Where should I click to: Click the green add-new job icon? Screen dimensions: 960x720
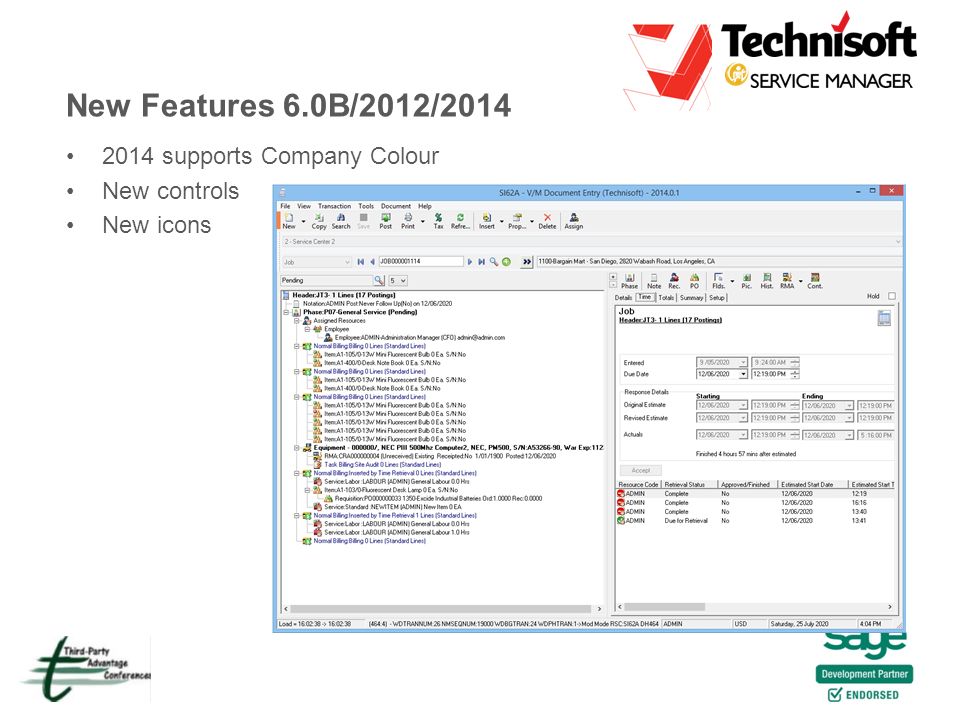click(x=506, y=262)
